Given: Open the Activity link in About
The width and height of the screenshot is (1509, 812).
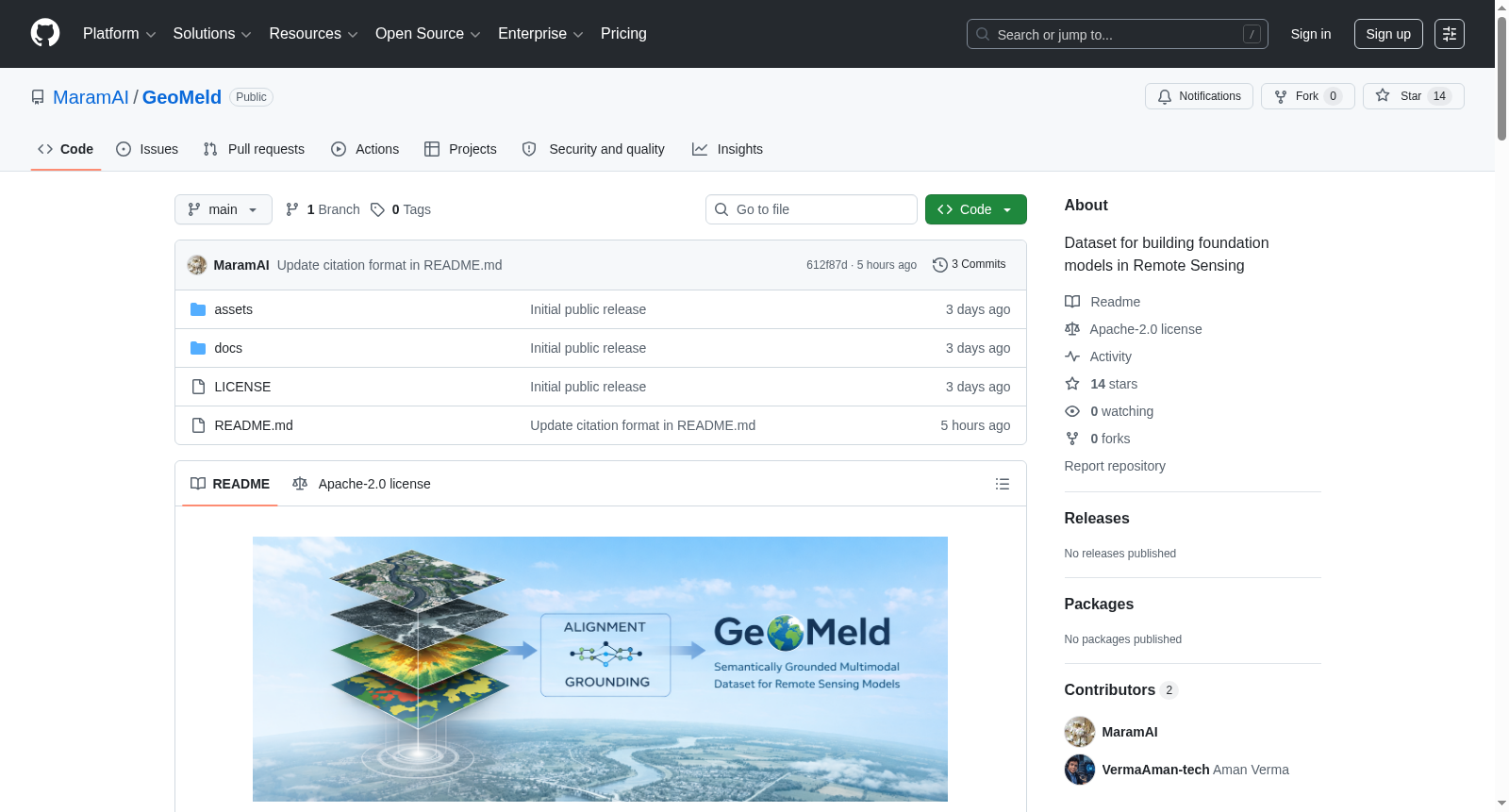Looking at the screenshot, I should pos(1098,356).
